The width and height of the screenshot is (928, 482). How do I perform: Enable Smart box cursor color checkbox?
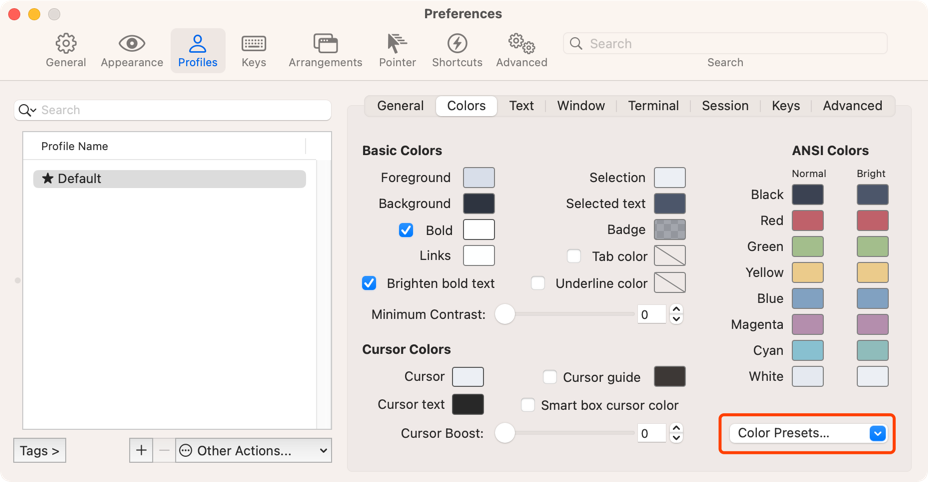tap(528, 405)
